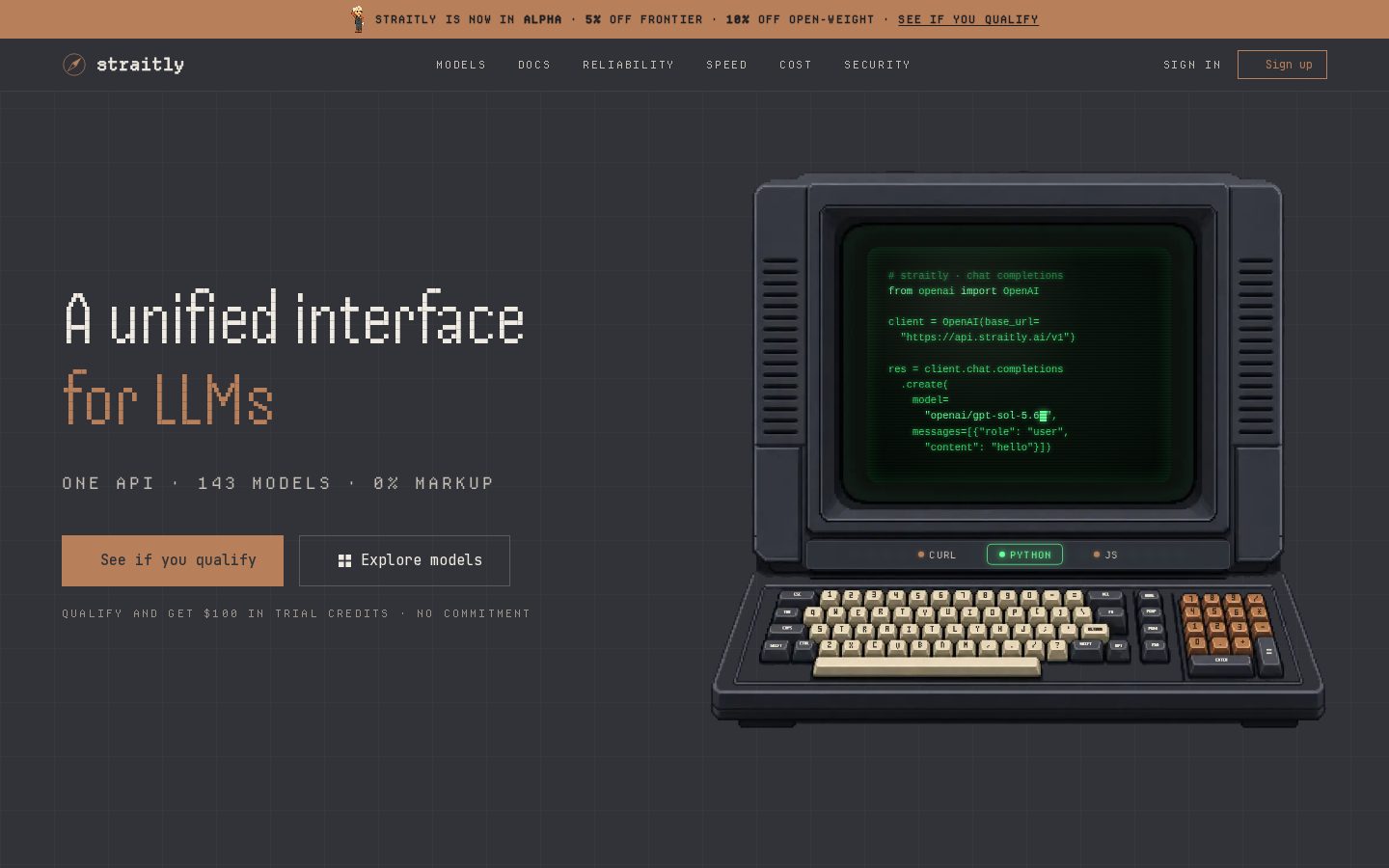Screen dimensions: 1389x868
Task: Click the Sign up button
Action: (x=1282, y=65)
